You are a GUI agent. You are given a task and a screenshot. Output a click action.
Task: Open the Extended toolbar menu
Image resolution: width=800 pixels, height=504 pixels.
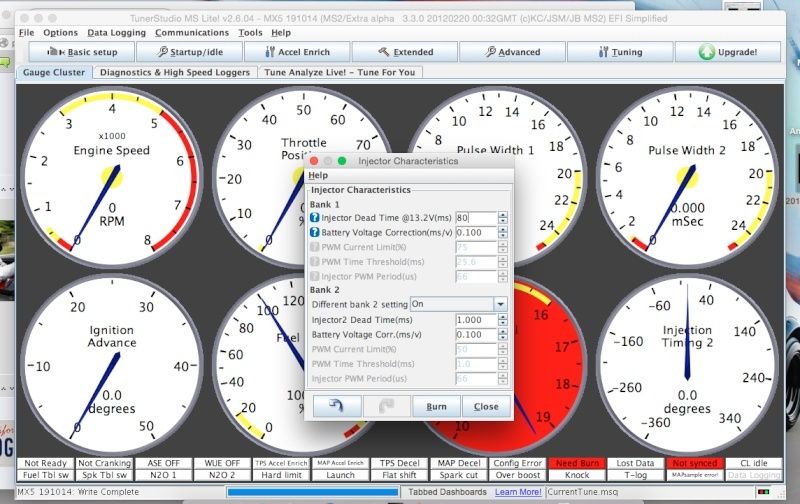[x=405, y=52]
